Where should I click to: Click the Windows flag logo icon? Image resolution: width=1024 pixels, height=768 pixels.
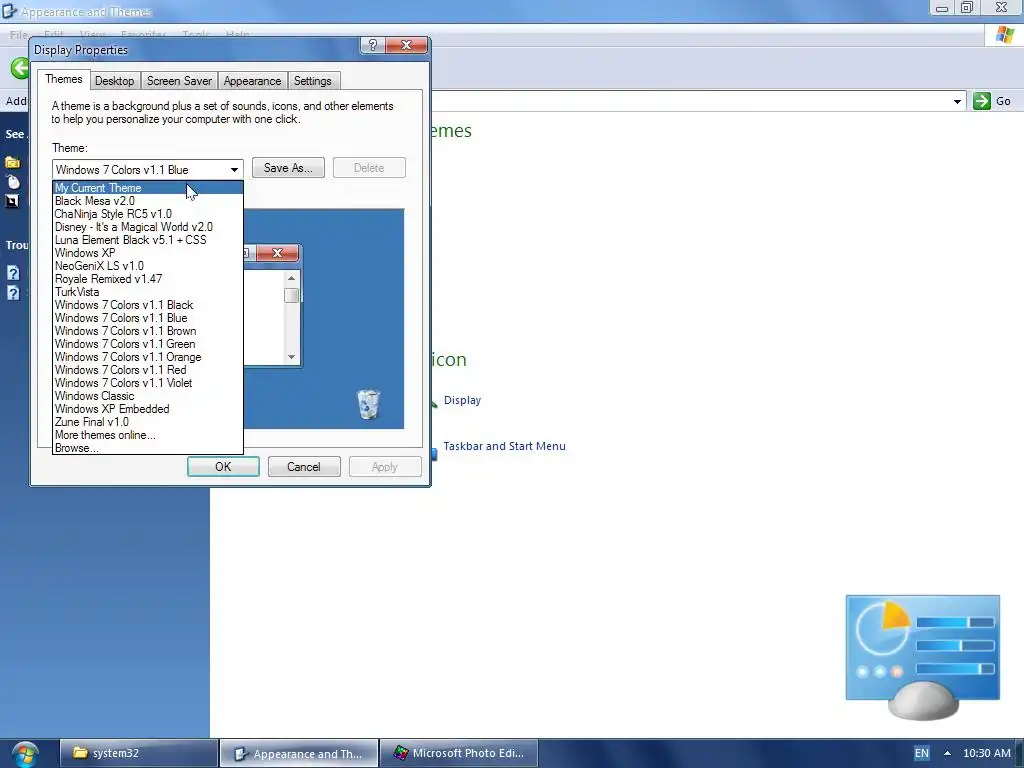pyautogui.click(x=1004, y=35)
